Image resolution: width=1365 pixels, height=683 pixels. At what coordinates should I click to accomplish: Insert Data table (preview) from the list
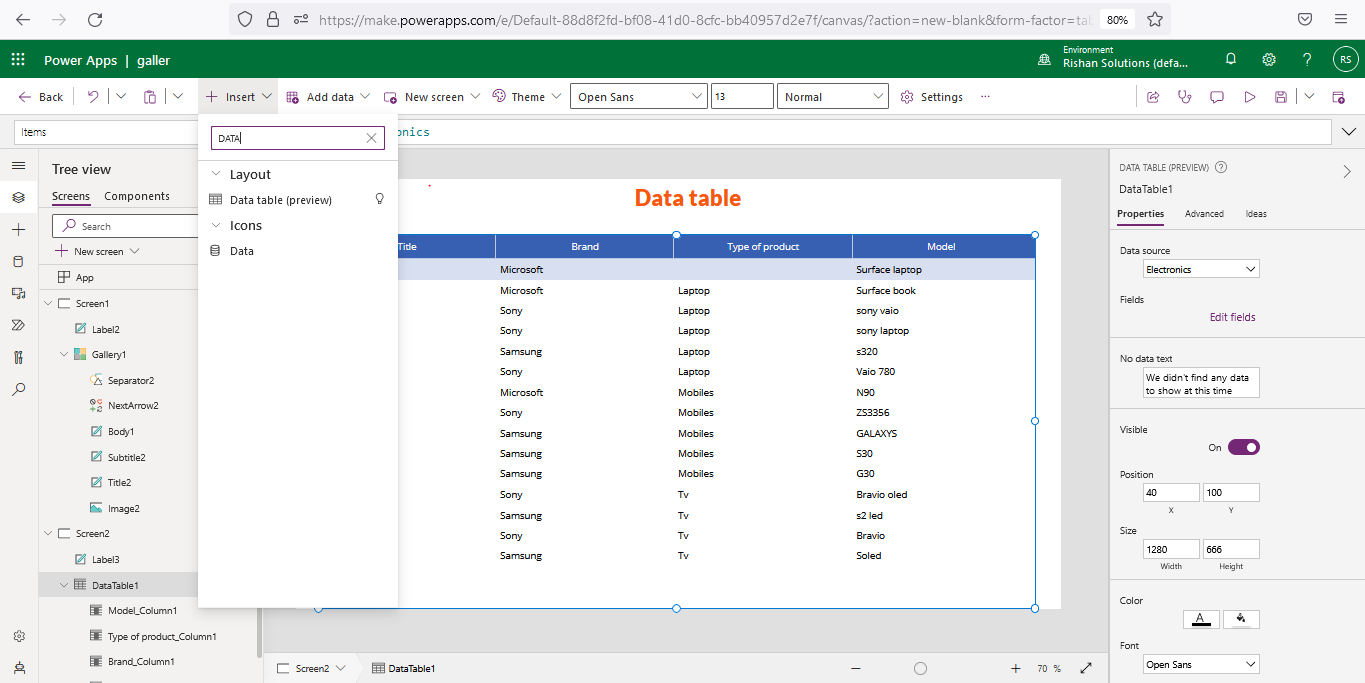pyautogui.click(x=280, y=200)
